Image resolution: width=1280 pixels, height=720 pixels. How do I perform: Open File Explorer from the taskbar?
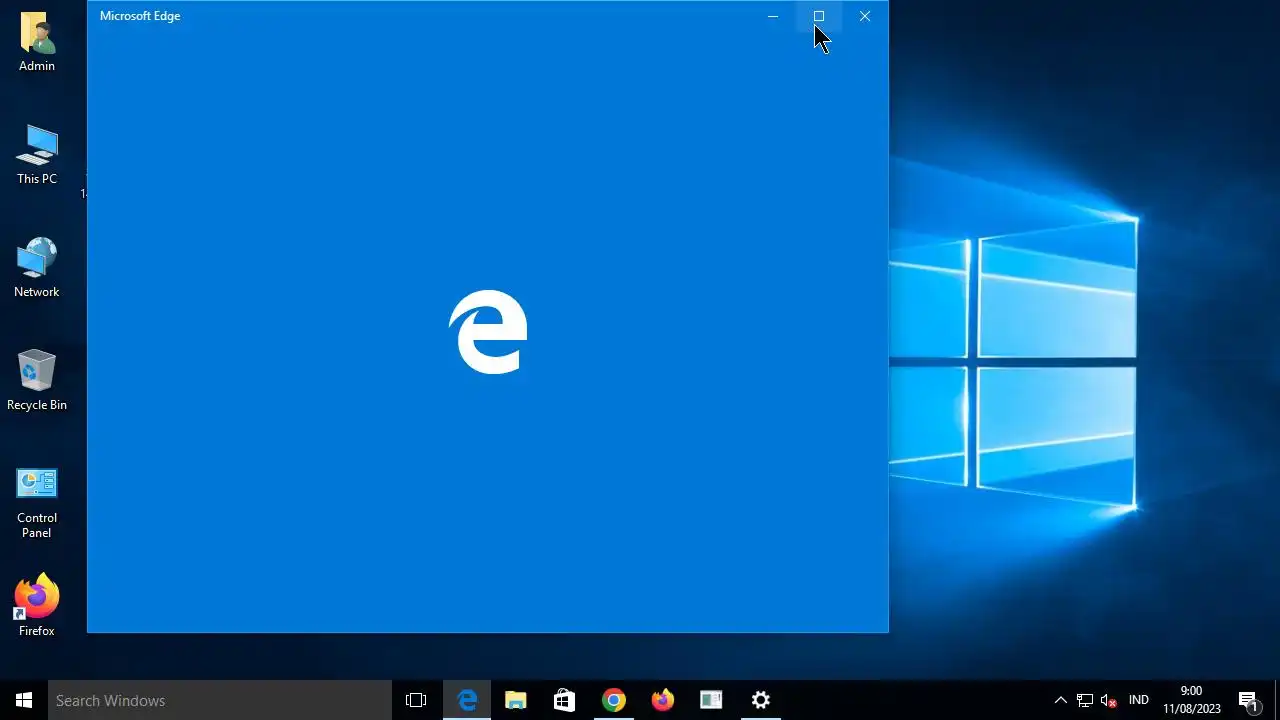tap(515, 700)
